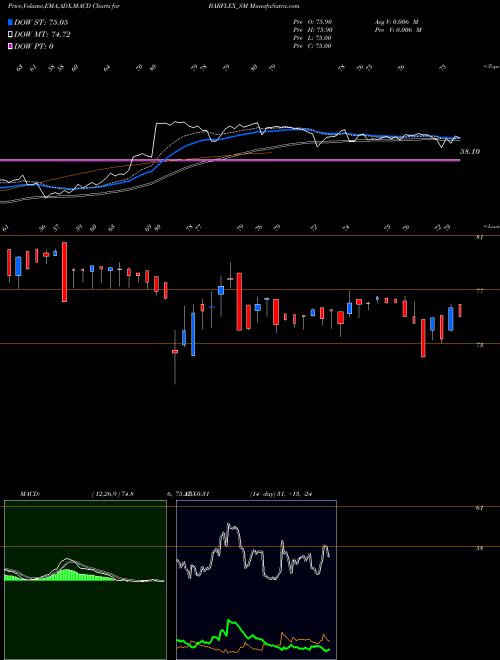Click the Pre O: 75.90 value
500x660 pixels.
coord(312,22)
